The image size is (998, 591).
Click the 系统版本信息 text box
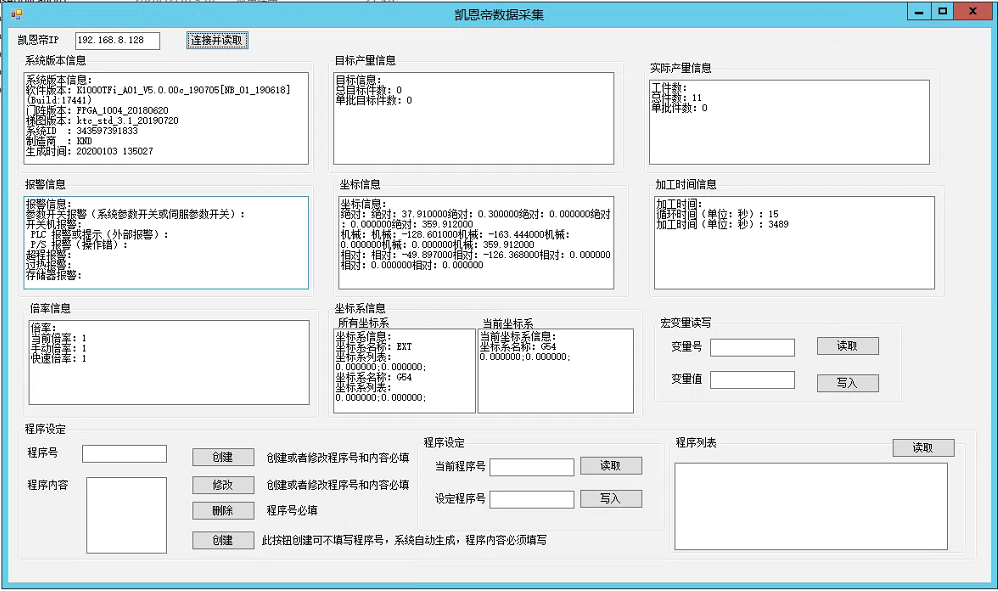166,118
